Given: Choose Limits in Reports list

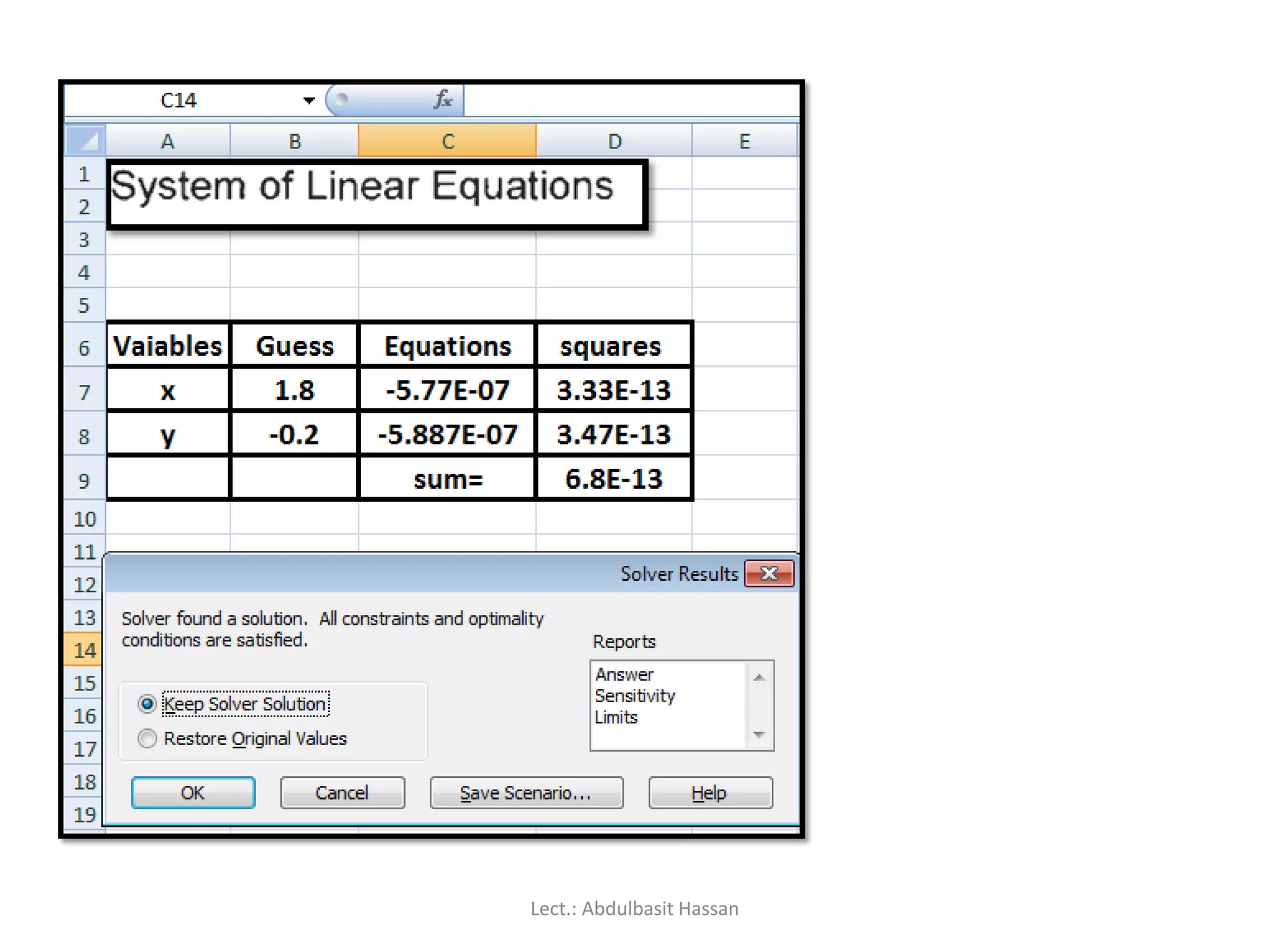Looking at the screenshot, I should tap(616, 717).
